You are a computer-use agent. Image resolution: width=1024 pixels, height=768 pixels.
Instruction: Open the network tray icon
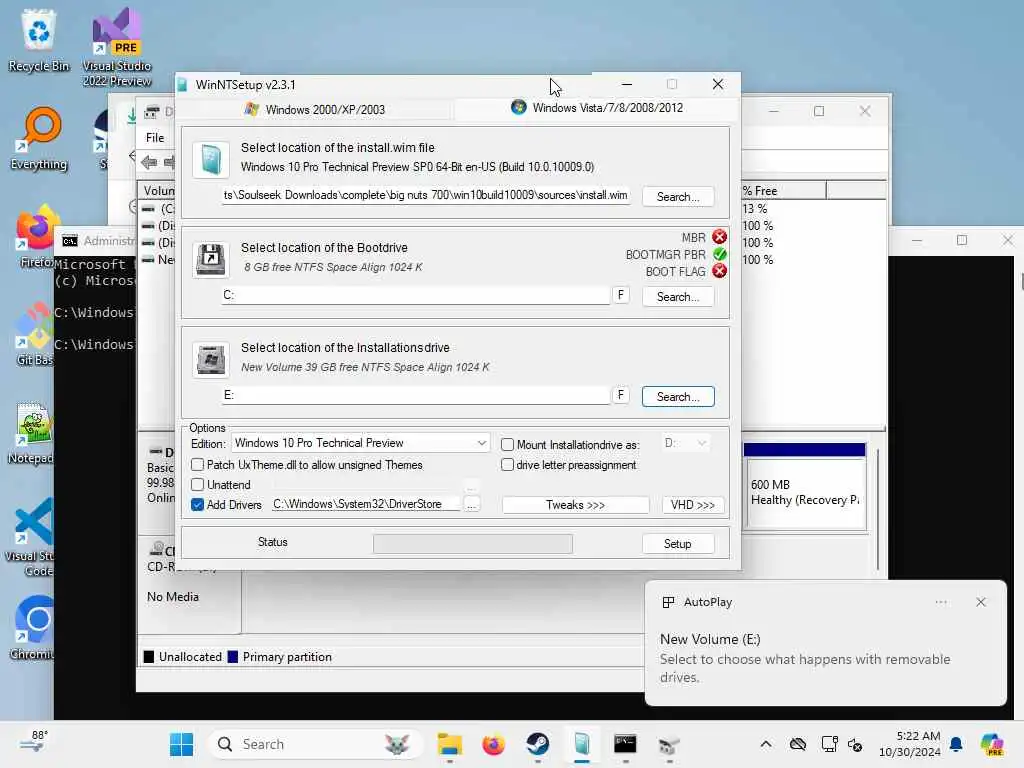[829, 744]
